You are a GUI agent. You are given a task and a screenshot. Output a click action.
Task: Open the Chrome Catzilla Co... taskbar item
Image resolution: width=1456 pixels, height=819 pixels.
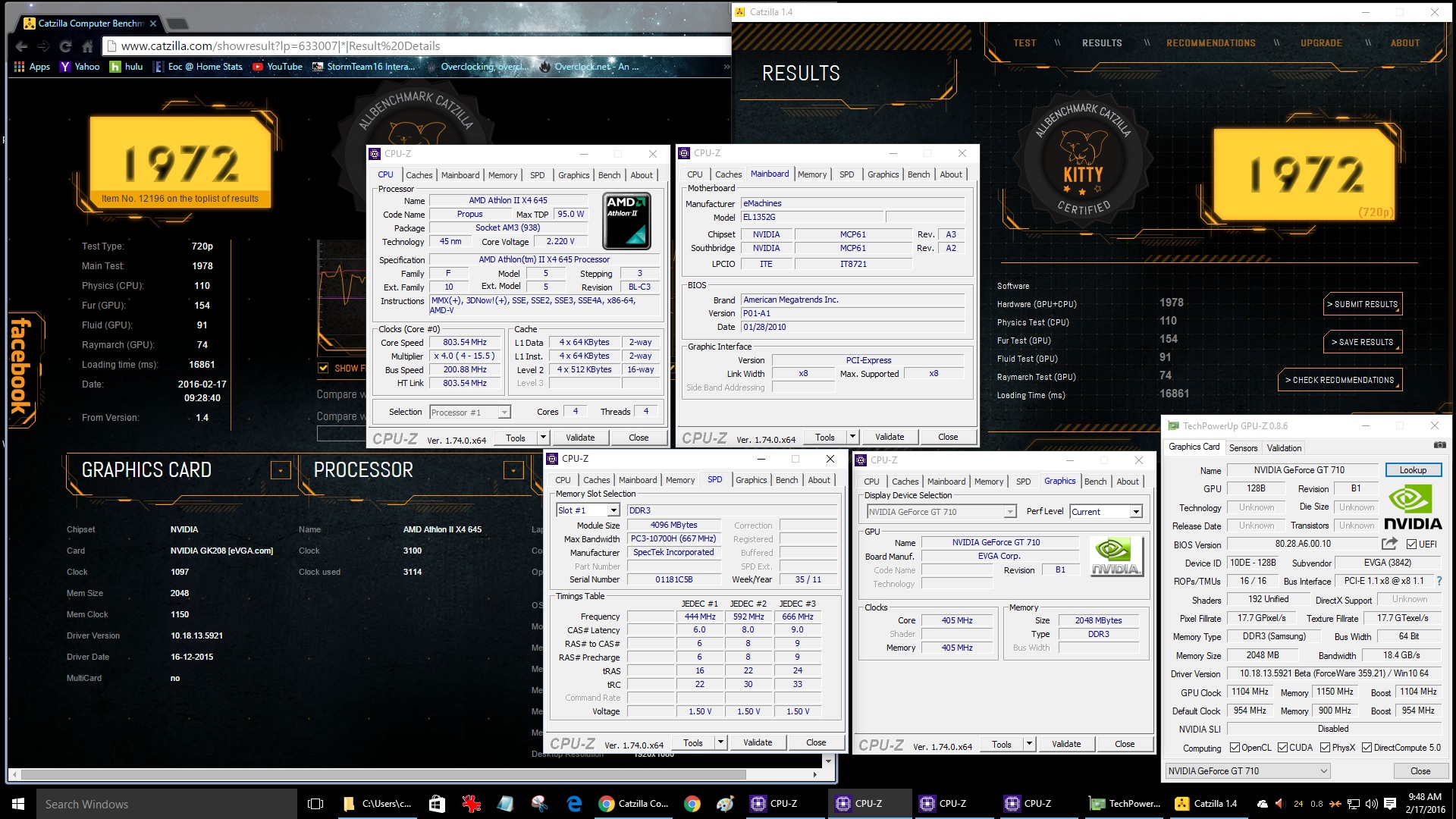tap(634, 804)
